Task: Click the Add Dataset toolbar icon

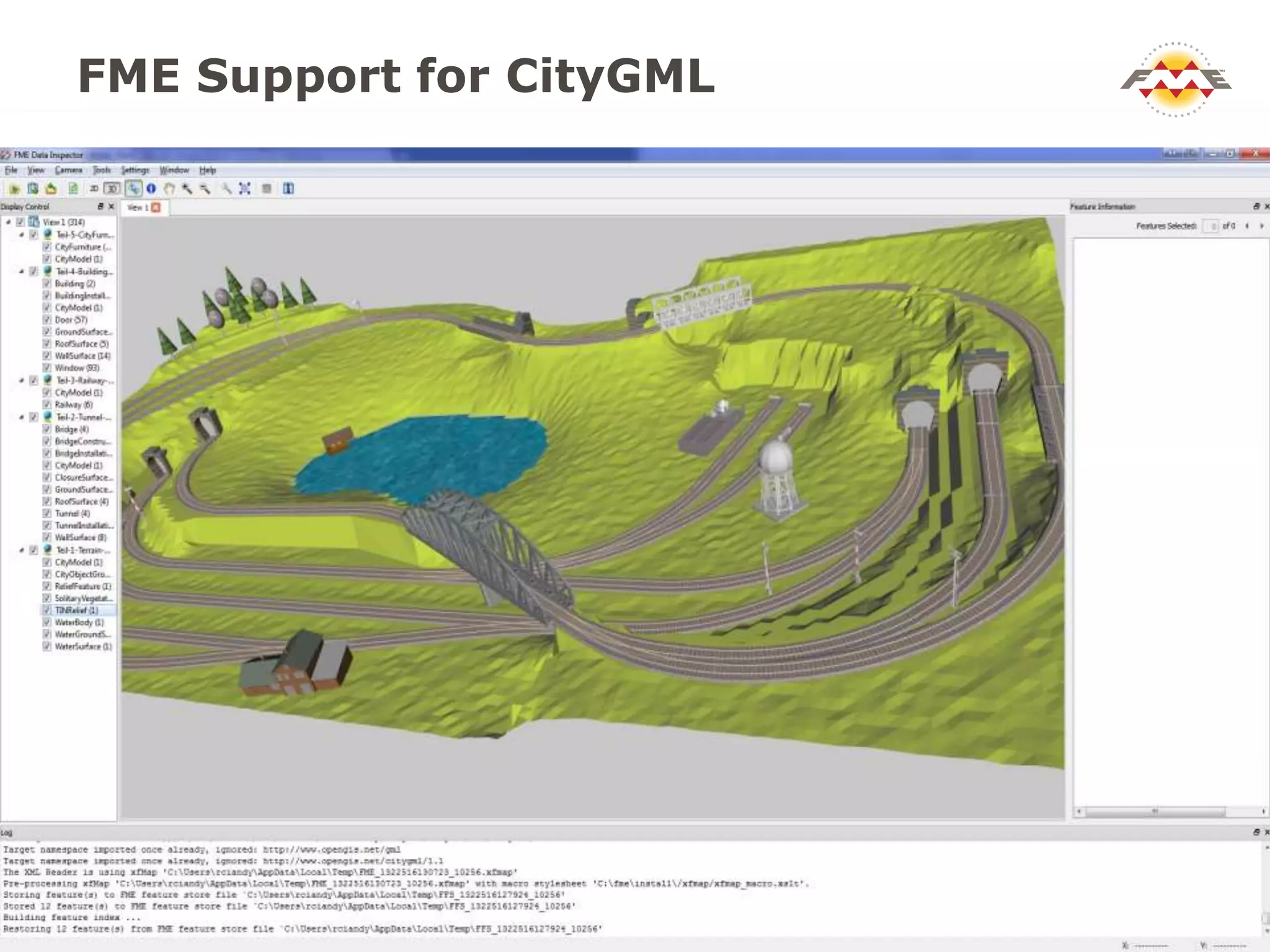Action: pos(33,188)
